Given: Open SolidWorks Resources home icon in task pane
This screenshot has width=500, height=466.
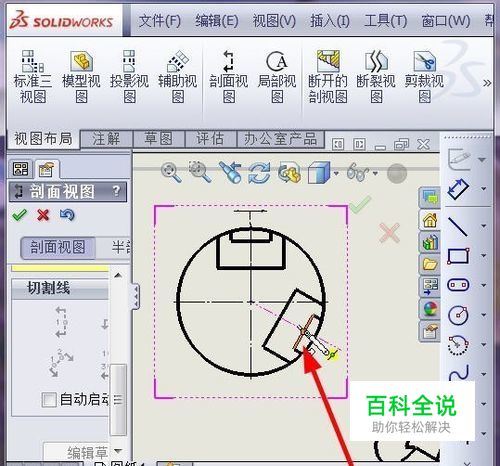Looking at the screenshot, I should [x=430, y=220].
